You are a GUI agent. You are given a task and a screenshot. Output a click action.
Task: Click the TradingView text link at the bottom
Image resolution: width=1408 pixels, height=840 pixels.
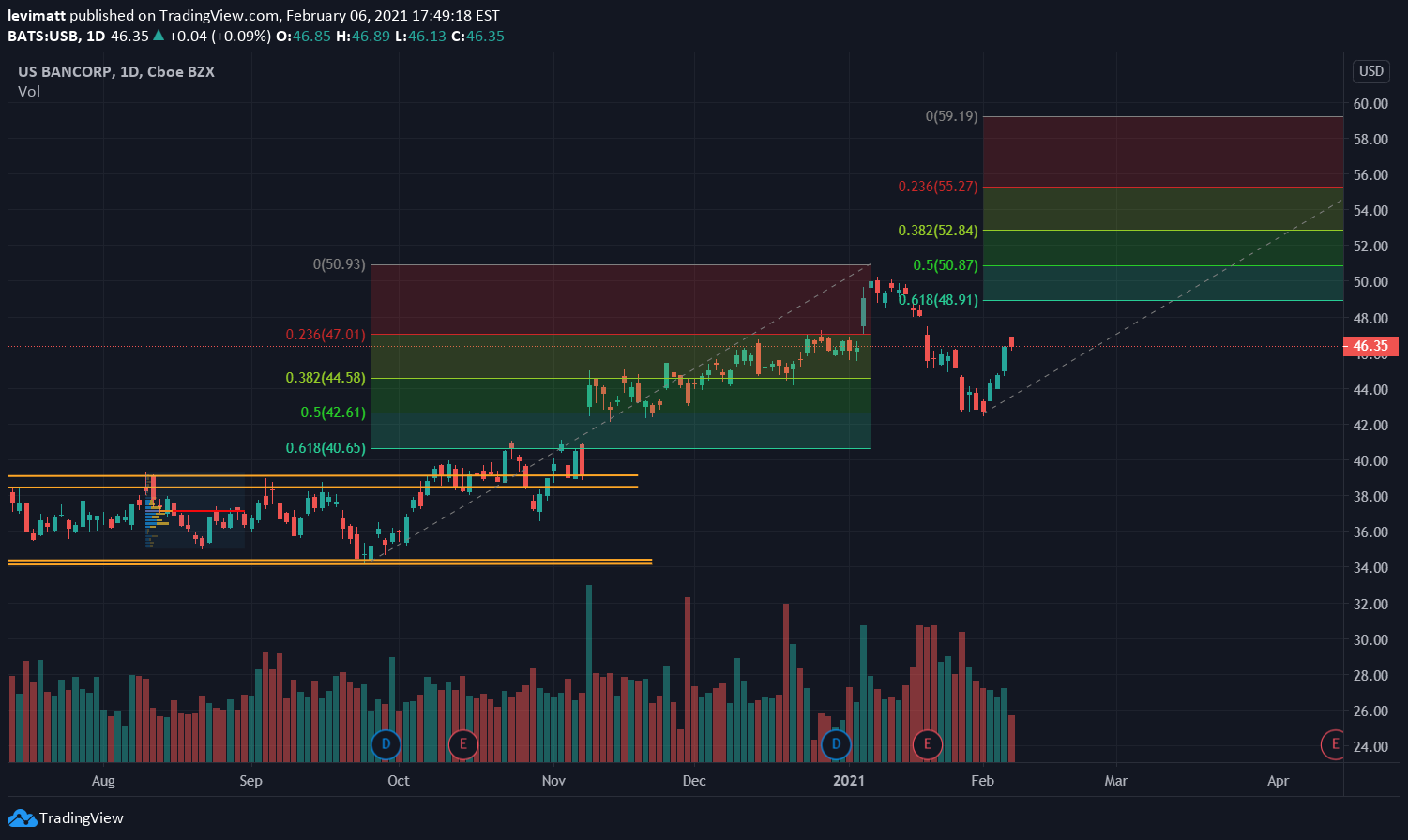click(81, 818)
